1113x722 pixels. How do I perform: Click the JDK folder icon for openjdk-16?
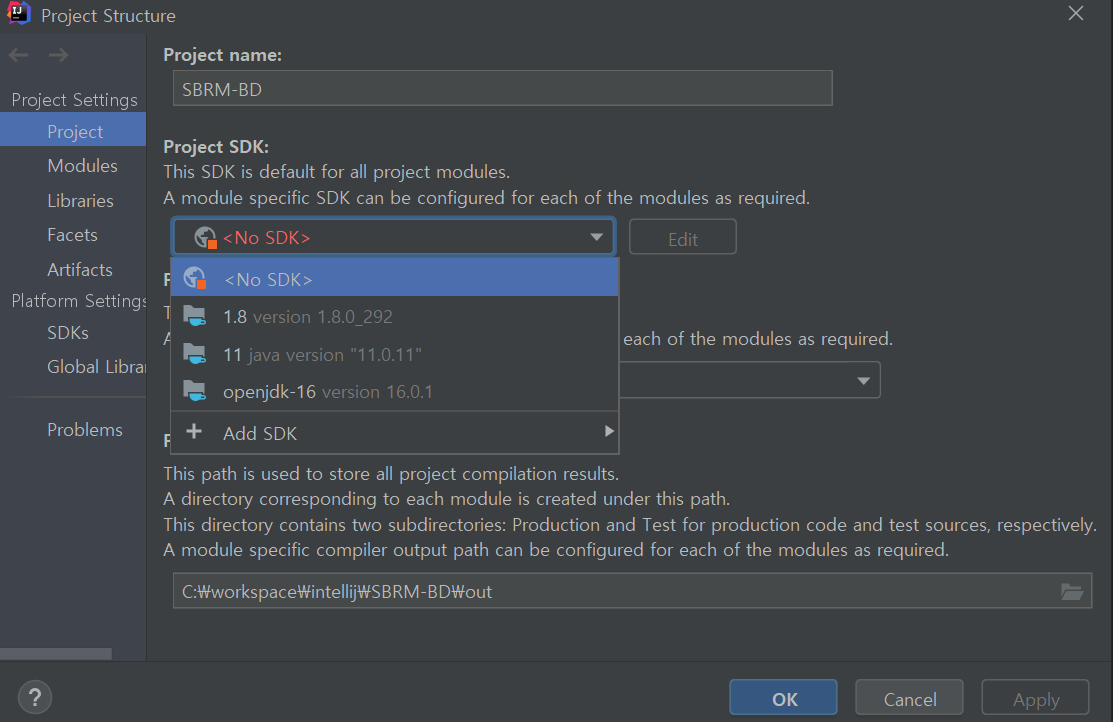[x=194, y=391]
